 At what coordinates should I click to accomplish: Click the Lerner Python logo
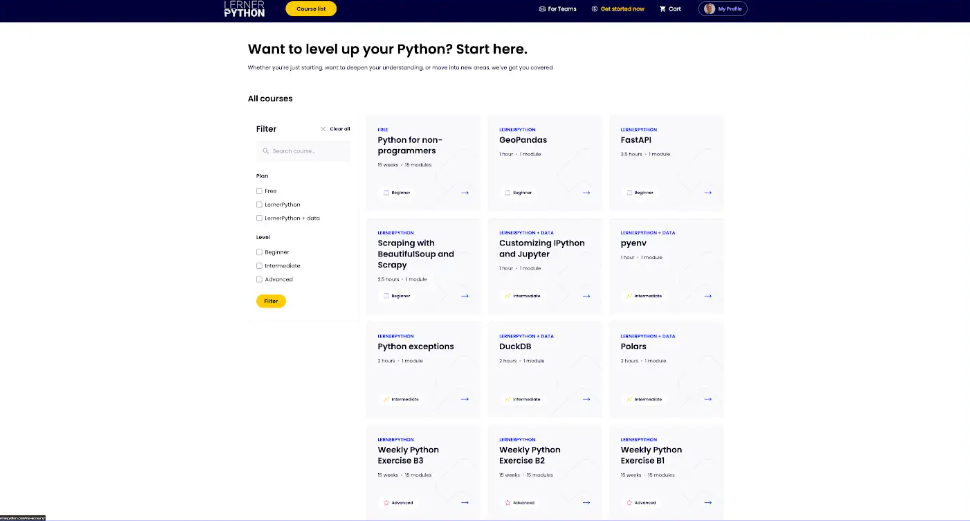(244, 9)
